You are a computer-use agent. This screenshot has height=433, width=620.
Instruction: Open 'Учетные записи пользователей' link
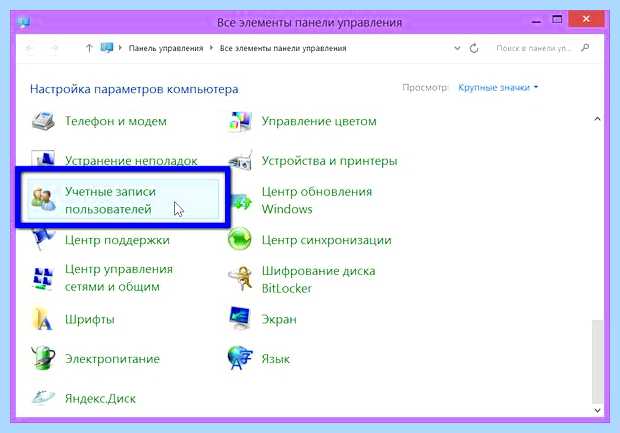110,200
